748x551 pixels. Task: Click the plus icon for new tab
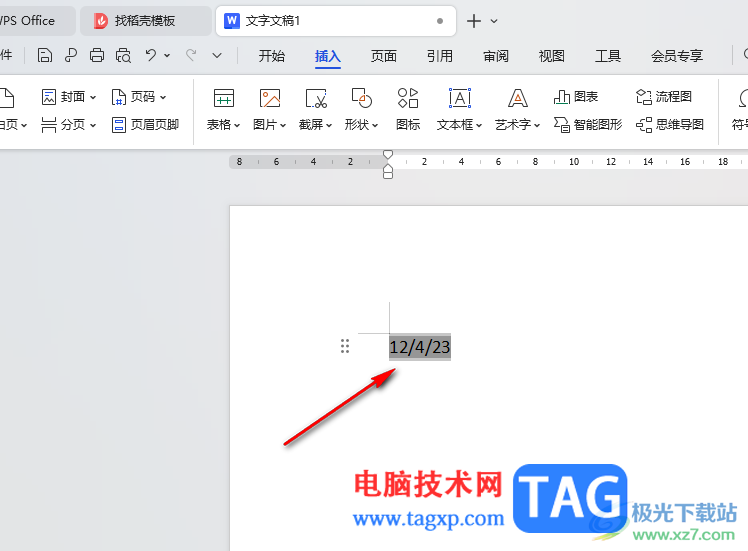click(474, 21)
